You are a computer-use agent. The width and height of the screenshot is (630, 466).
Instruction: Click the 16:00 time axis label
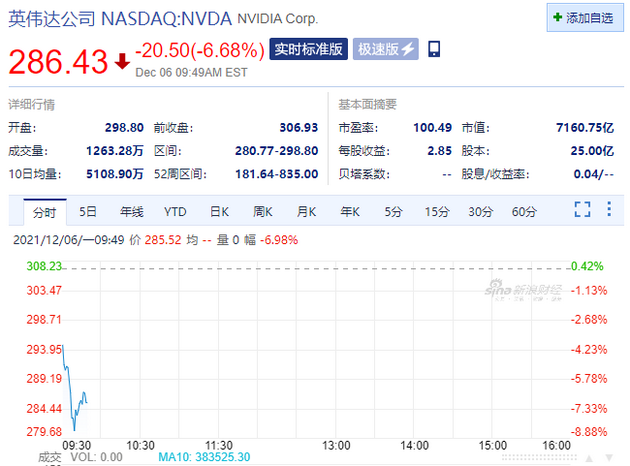pos(556,446)
